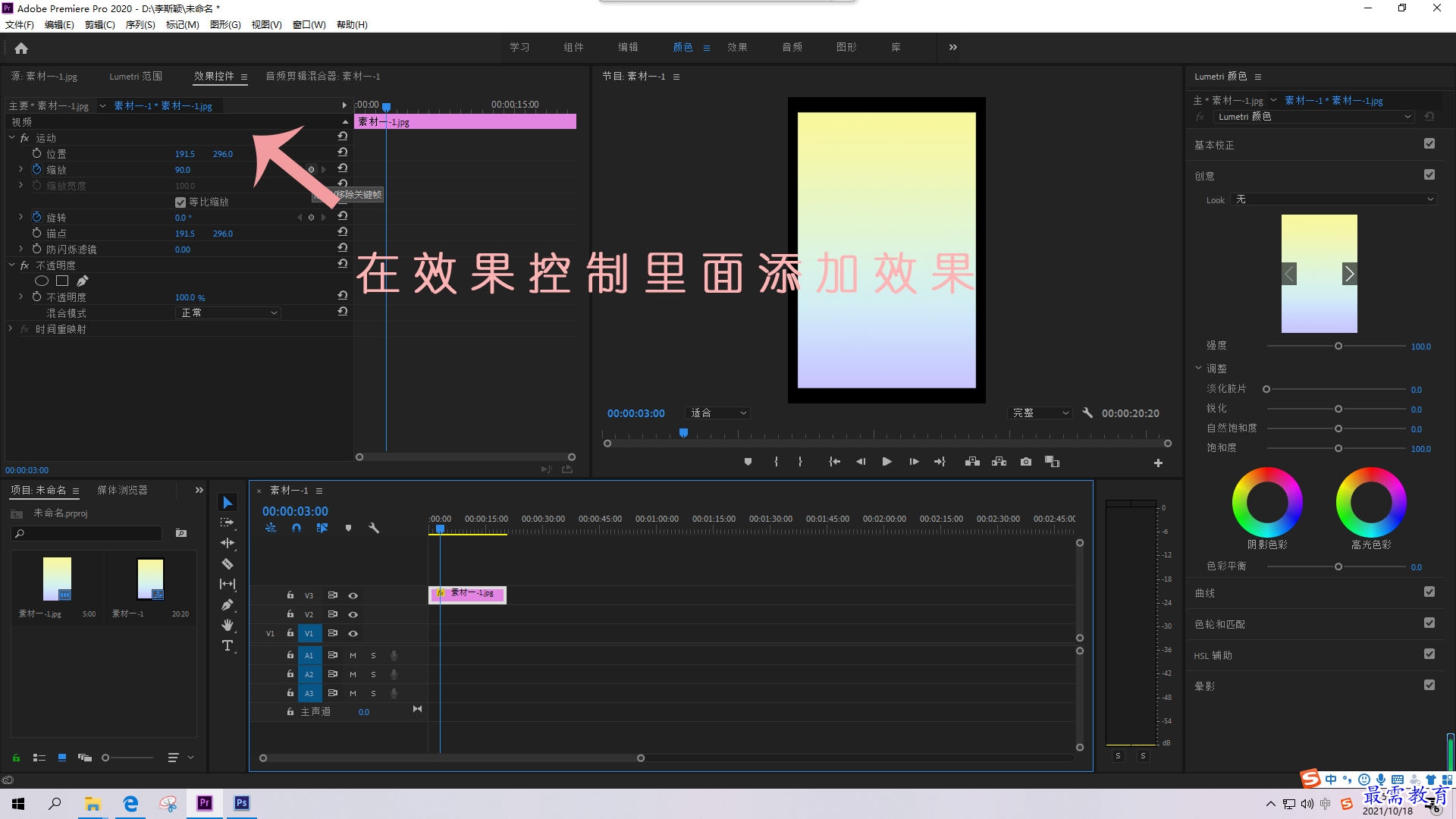Disable Basic Correction checkbox in Lumetri

point(1429,143)
